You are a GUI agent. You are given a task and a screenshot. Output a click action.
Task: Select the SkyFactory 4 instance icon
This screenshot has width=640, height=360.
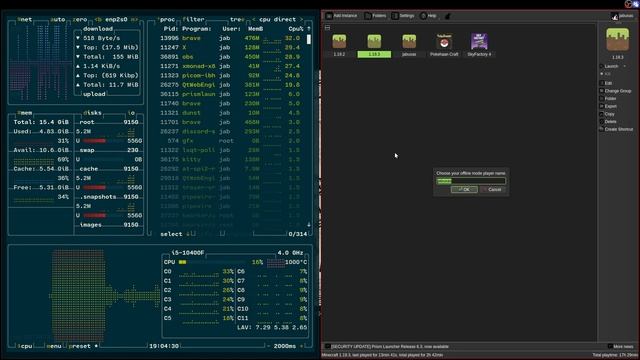[479, 41]
